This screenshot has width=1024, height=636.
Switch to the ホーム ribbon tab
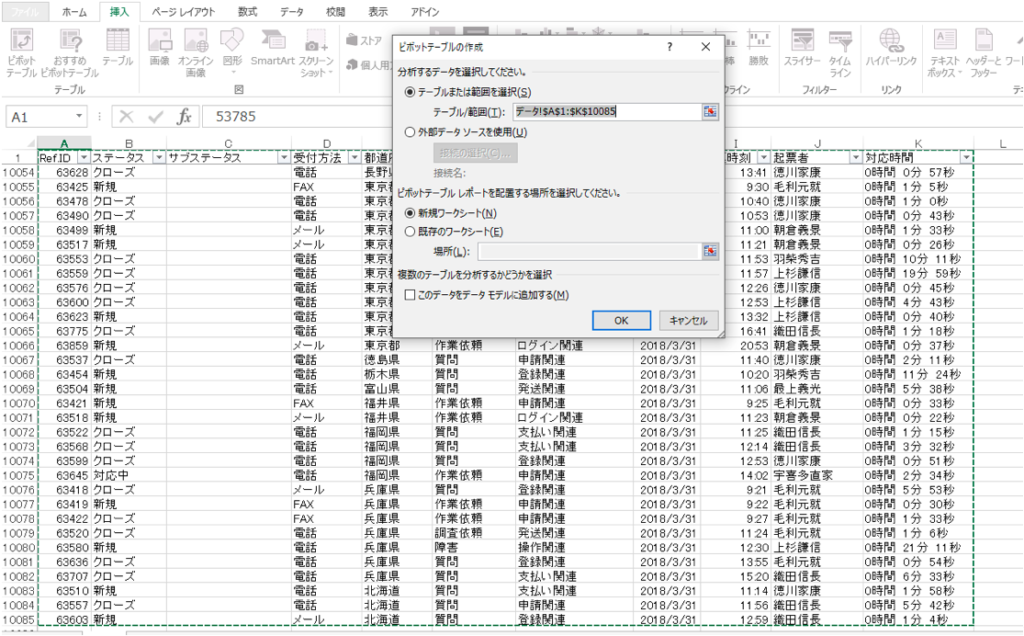tap(73, 12)
